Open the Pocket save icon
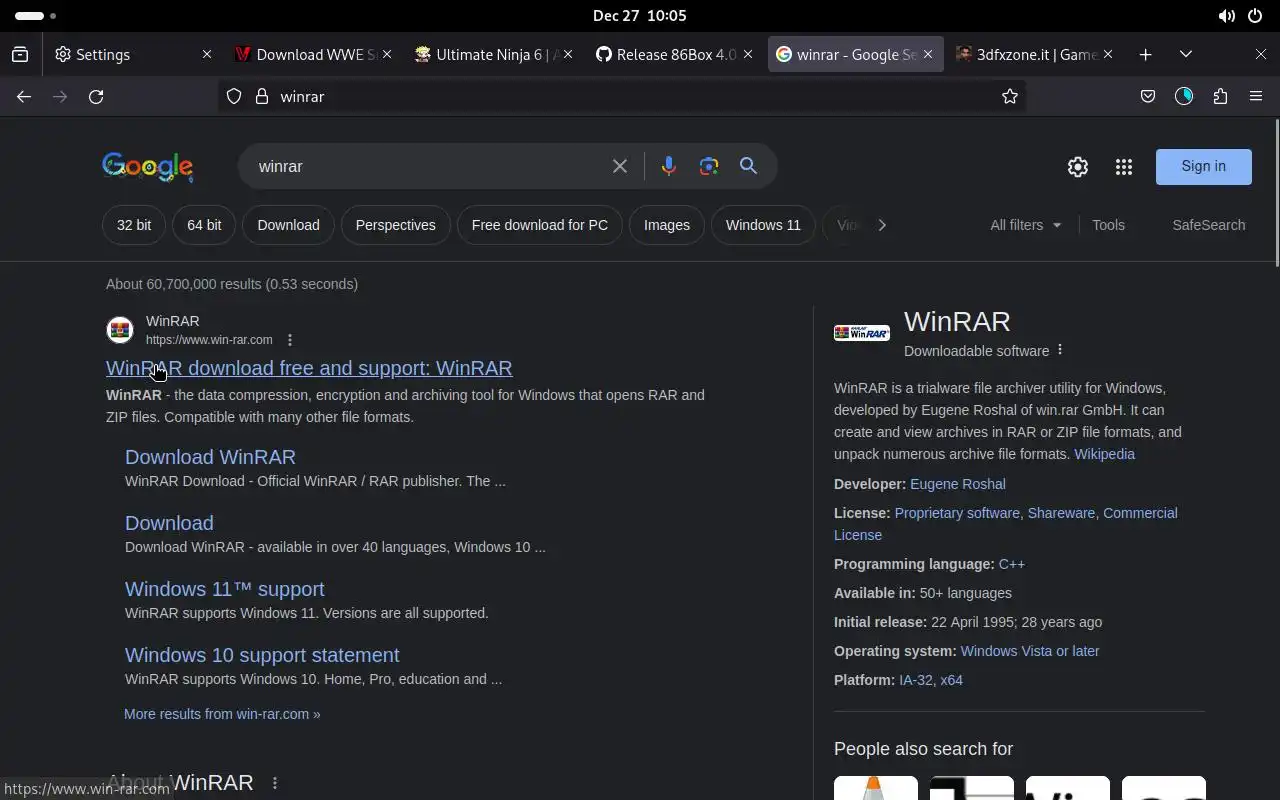The image size is (1280, 800). point(1148,96)
